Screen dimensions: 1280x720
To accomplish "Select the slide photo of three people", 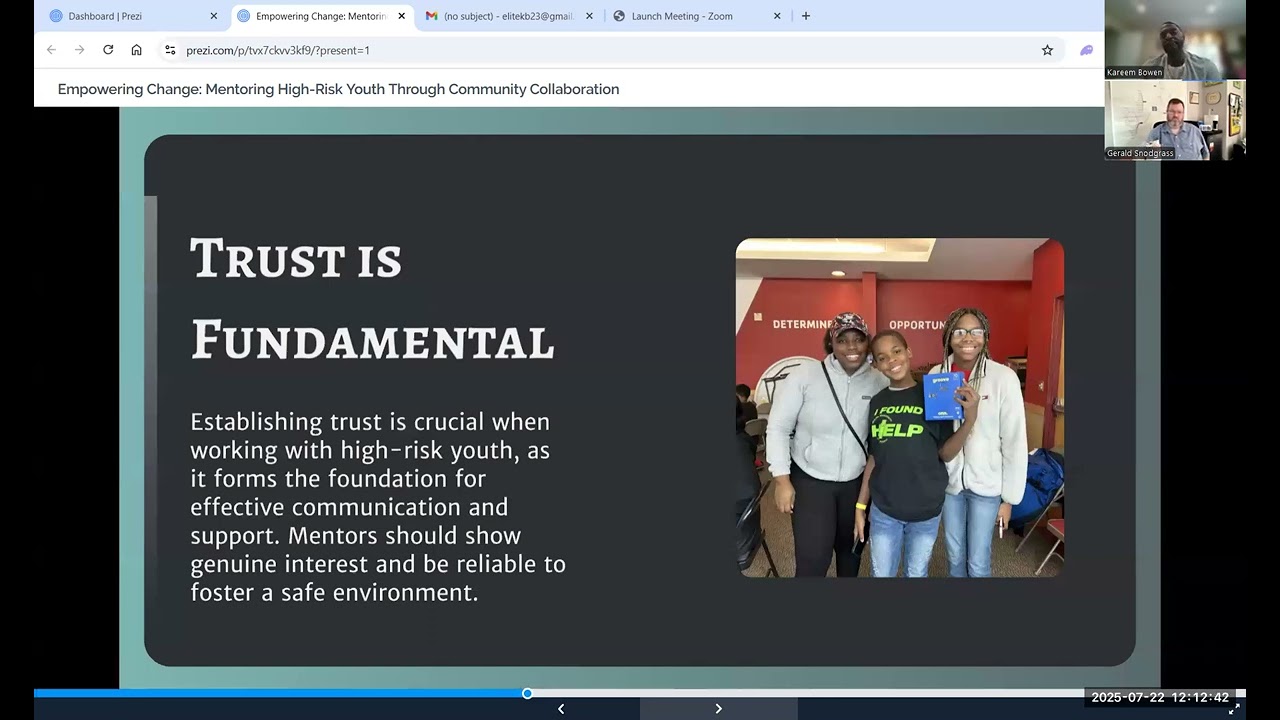I will (900, 408).
